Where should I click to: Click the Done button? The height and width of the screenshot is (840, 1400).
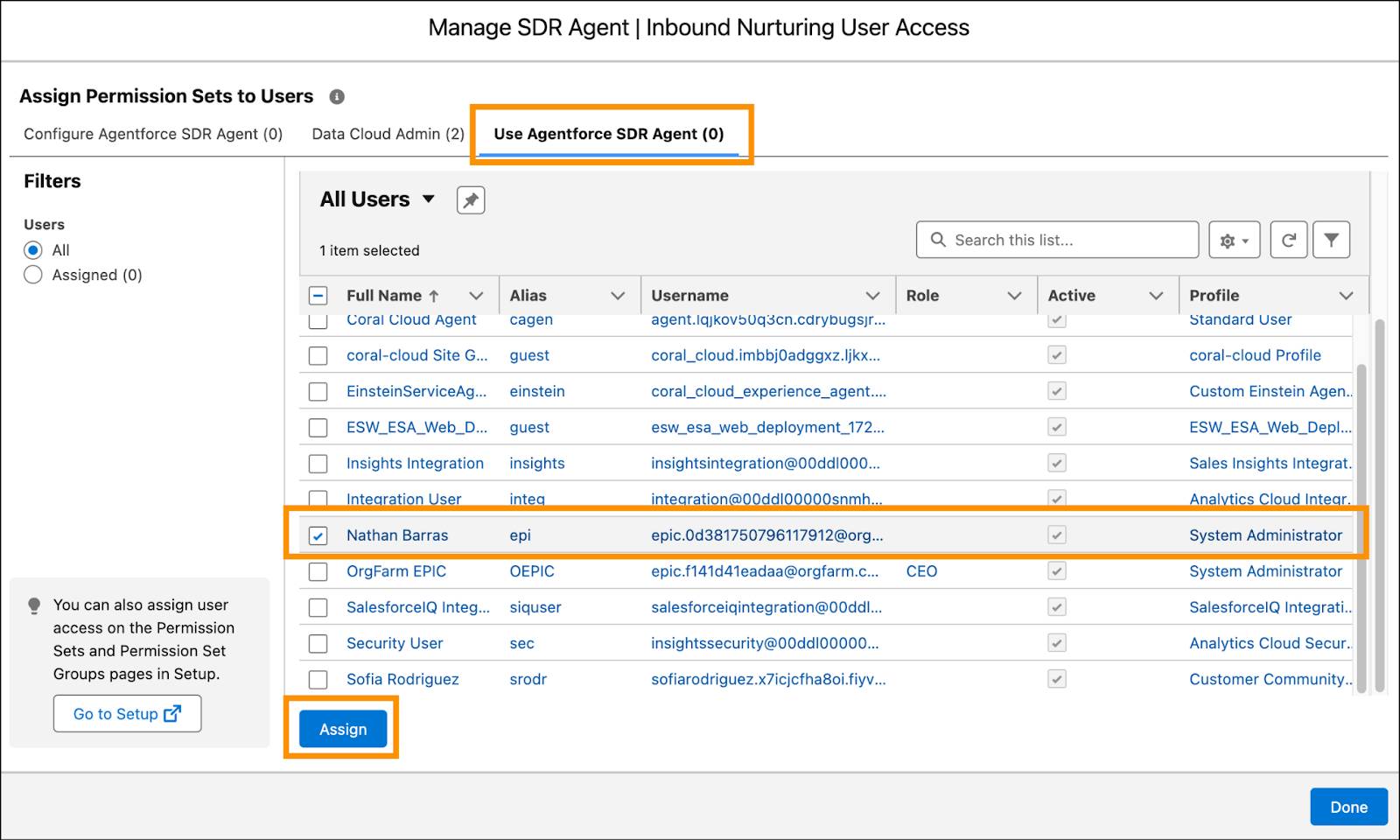(1348, 807)
